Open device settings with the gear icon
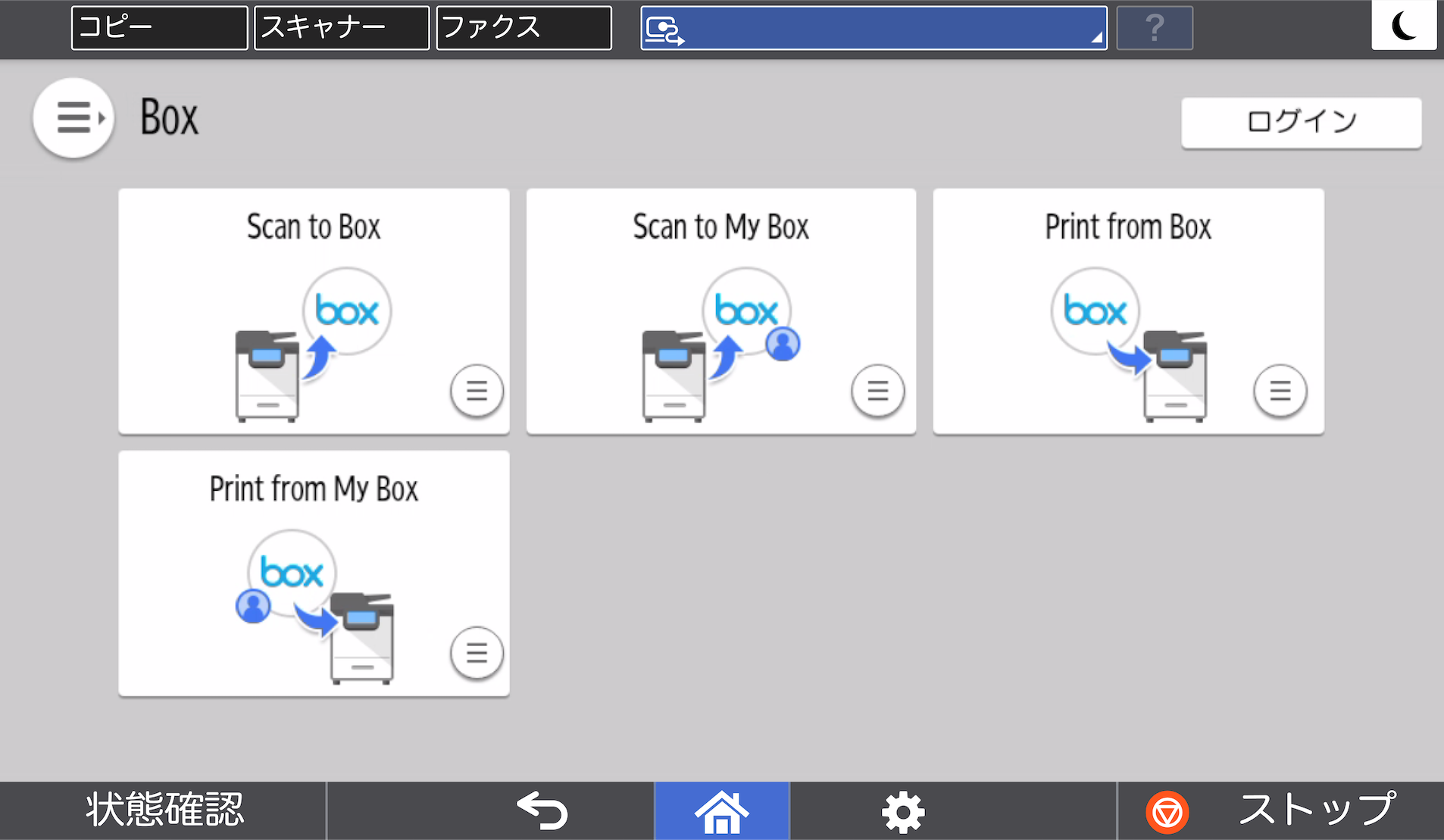The width and height of the screenshot is (1444, 840). point(903,810)
